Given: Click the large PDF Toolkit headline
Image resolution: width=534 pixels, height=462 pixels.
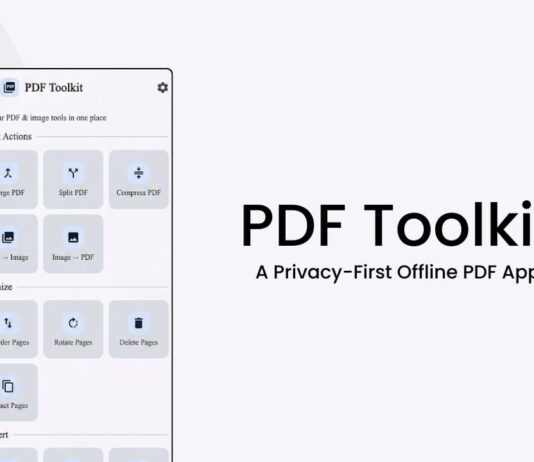Looking at the screenshot, I should click(x=387, y=225).
